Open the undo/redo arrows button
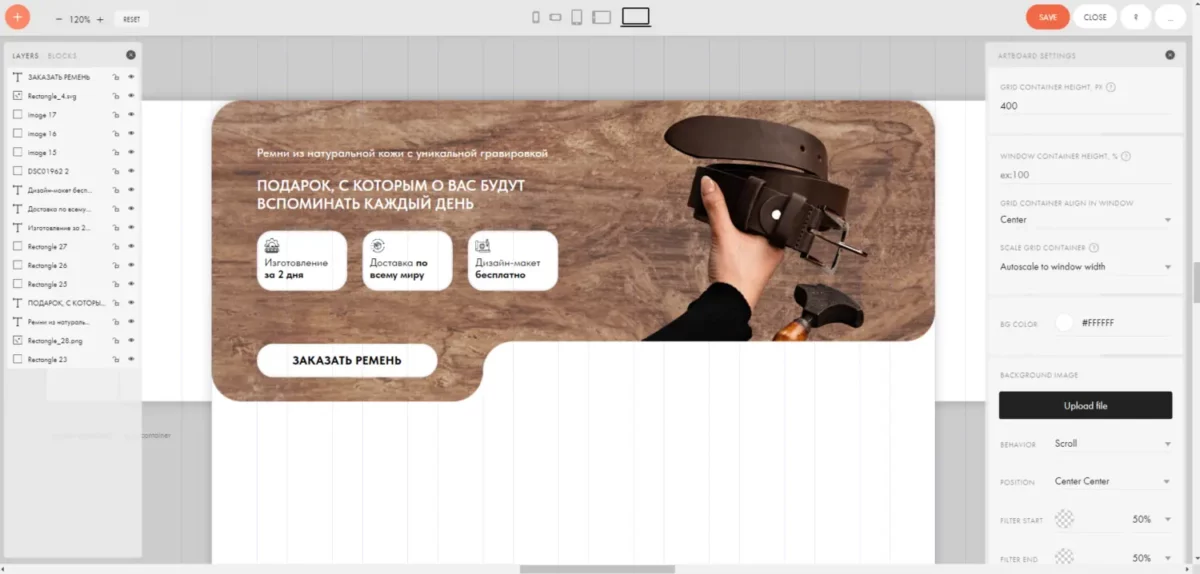 tap(1136, 17)
